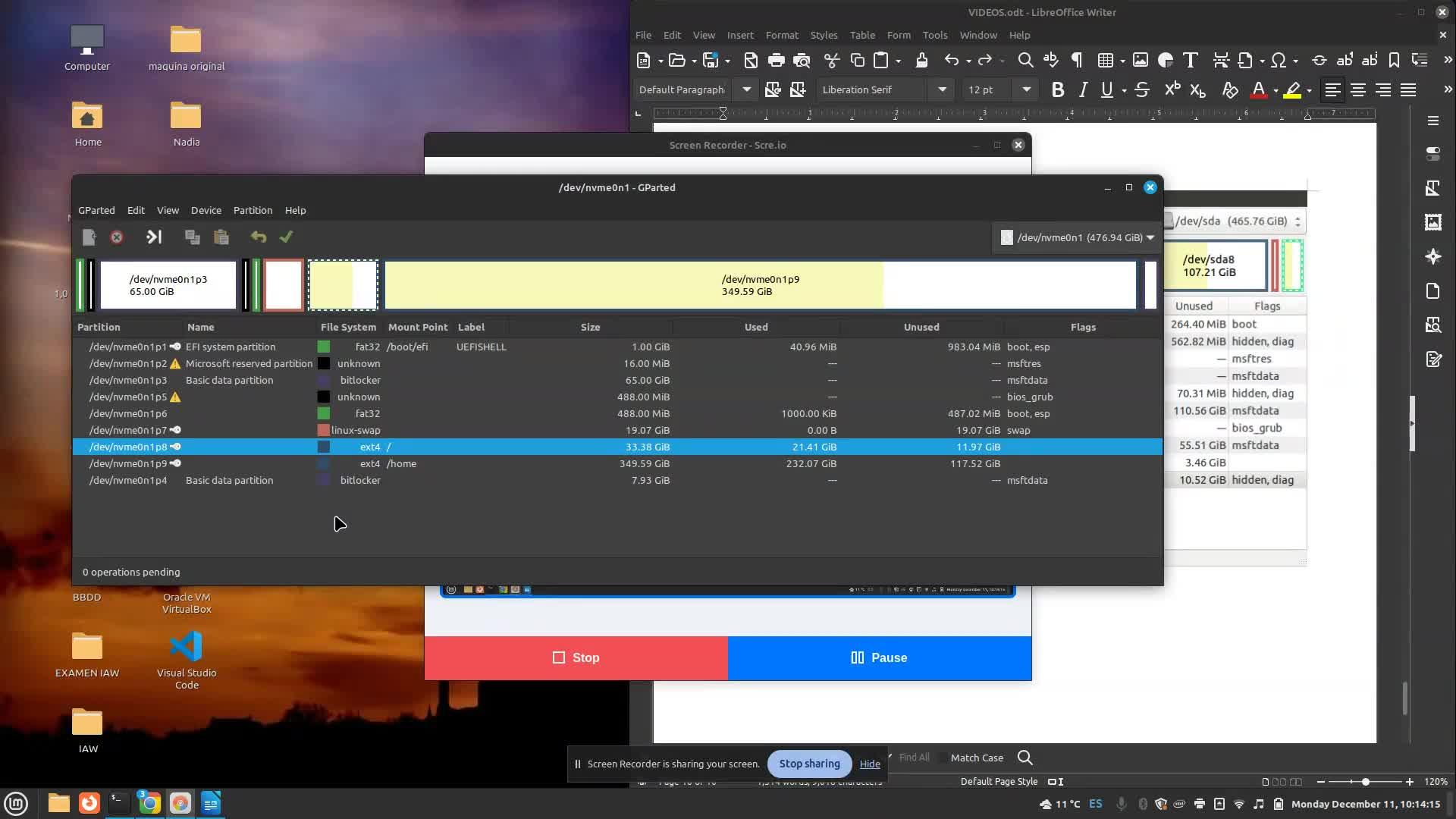Open the Partition menu in GParted
Screen dimensions: 1456x819
253,210
